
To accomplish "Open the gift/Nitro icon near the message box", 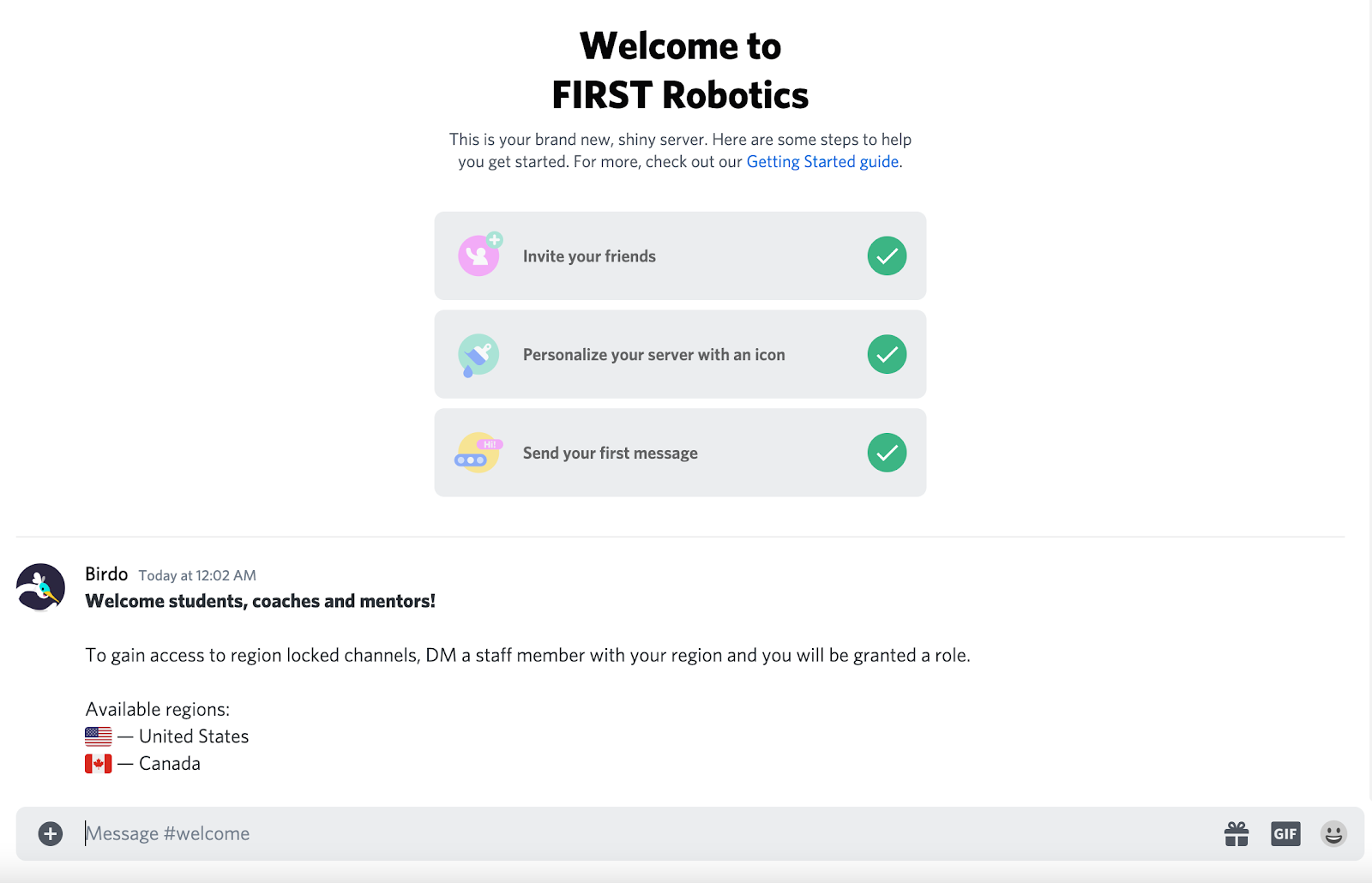I will (1237, 832).
